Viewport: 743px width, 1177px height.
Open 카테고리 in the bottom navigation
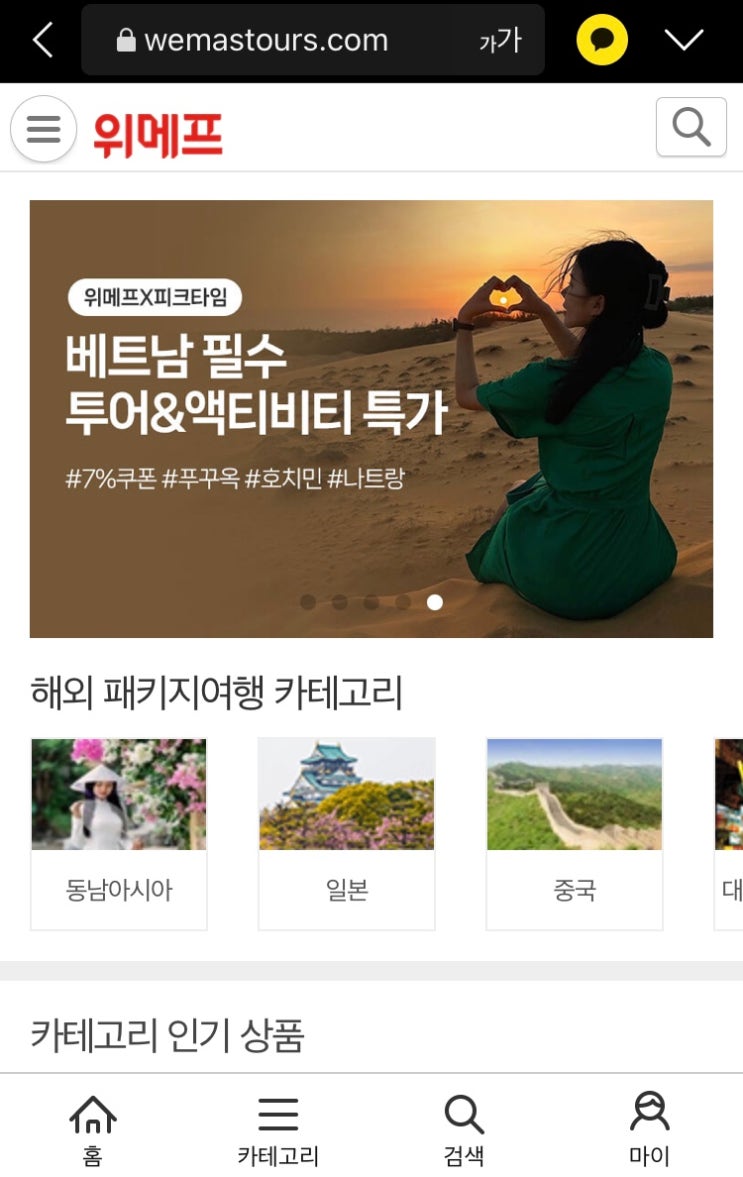click(x=278, y=1129)
